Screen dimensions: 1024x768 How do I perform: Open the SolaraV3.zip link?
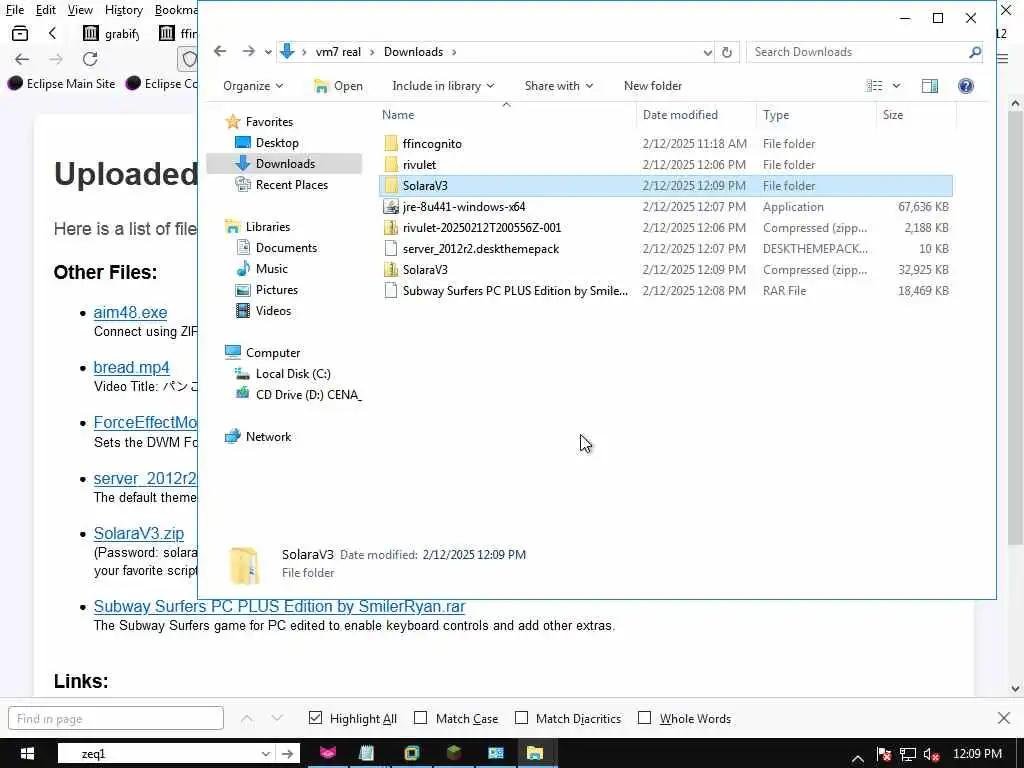coord(138,533)
